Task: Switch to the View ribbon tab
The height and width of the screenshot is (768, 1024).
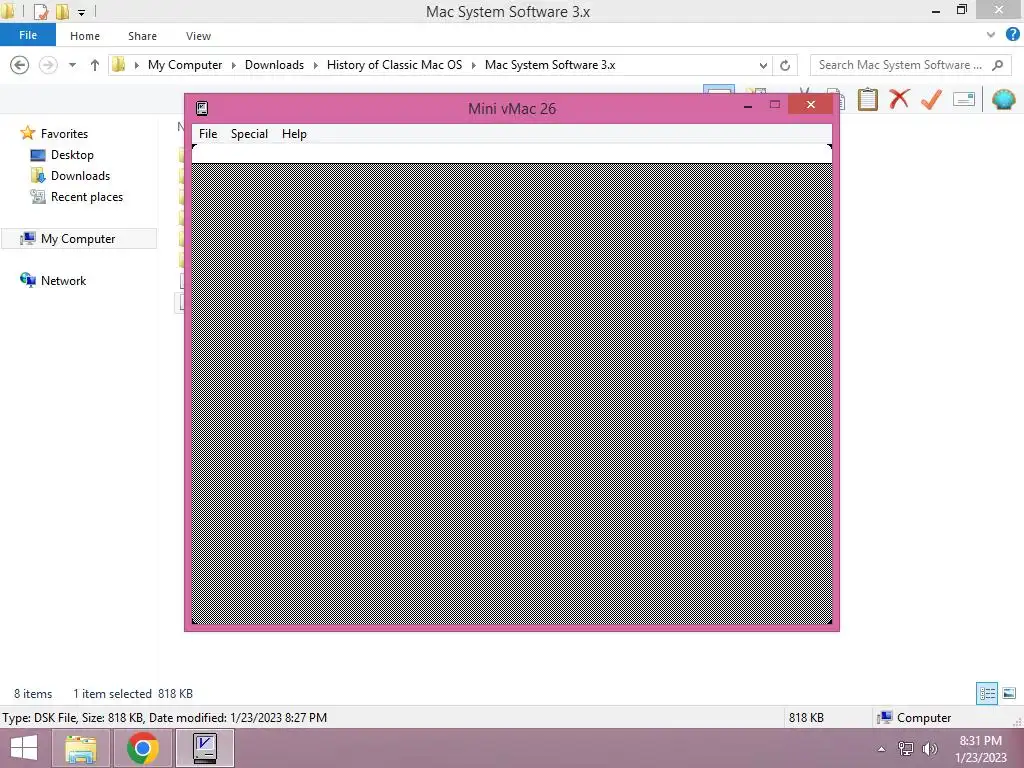Action: tap(198, 36)
